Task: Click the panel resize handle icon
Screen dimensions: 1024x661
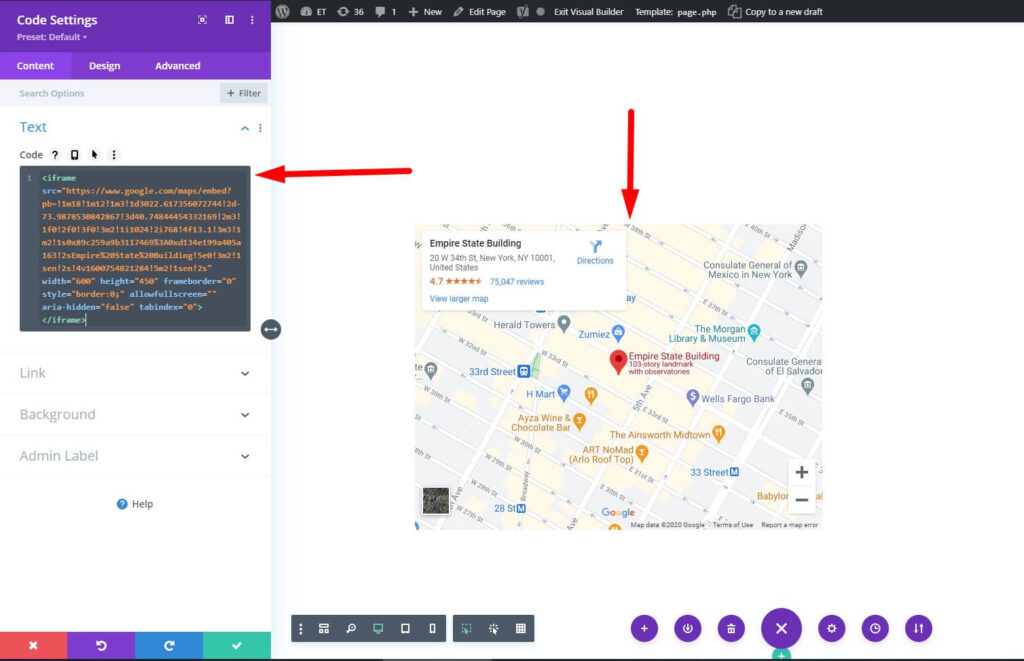Action: [x=271, y=330]
